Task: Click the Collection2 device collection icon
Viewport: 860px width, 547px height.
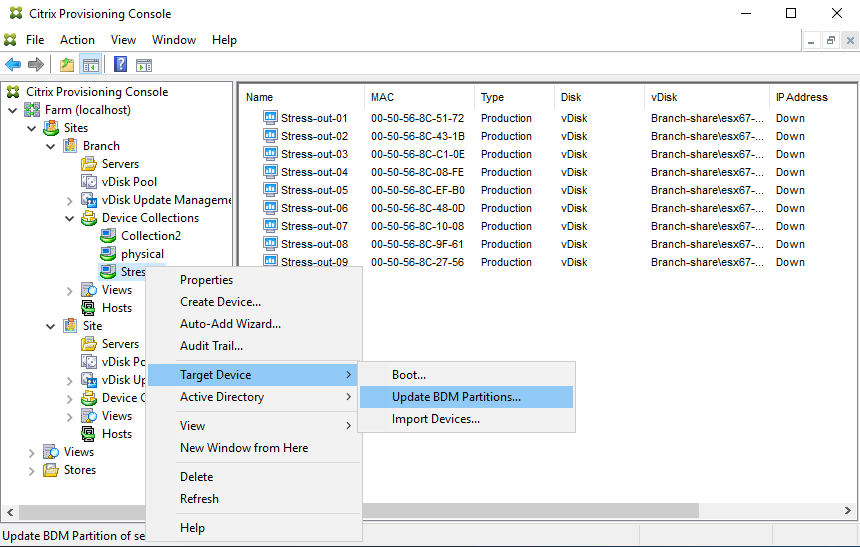Action: click(x=109, y=236)
